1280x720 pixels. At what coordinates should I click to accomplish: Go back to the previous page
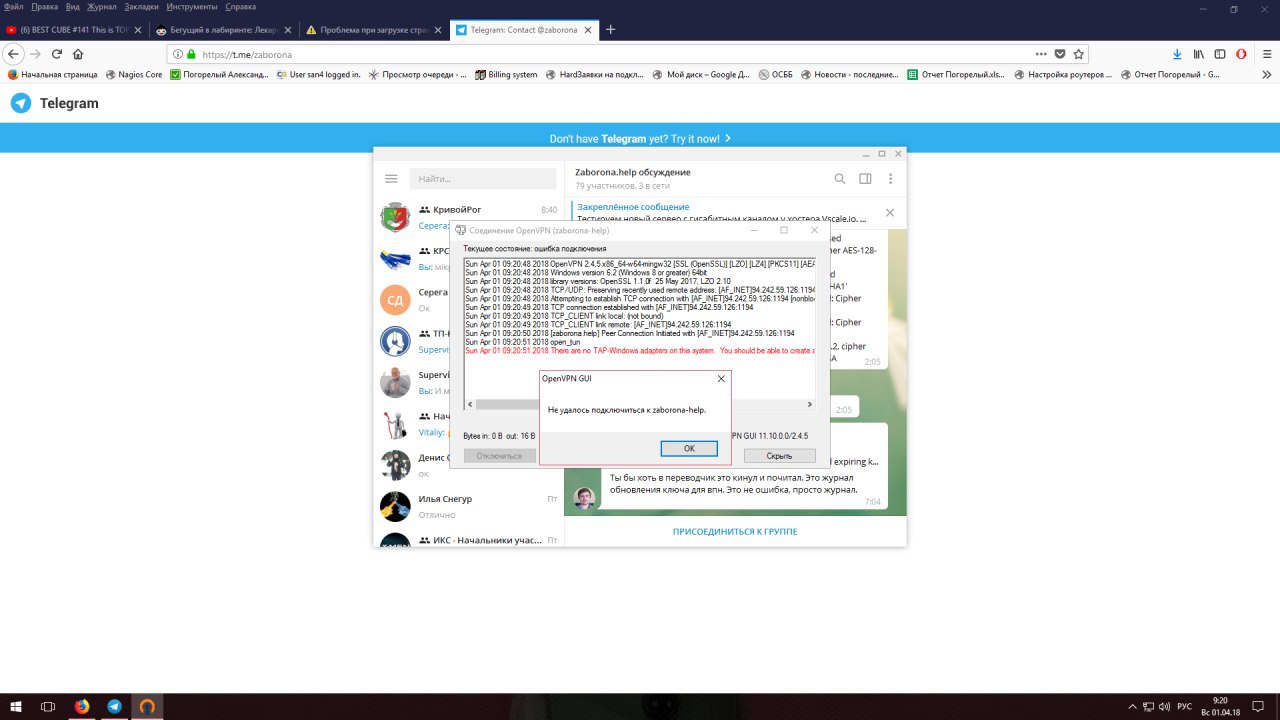coord(14,54)
